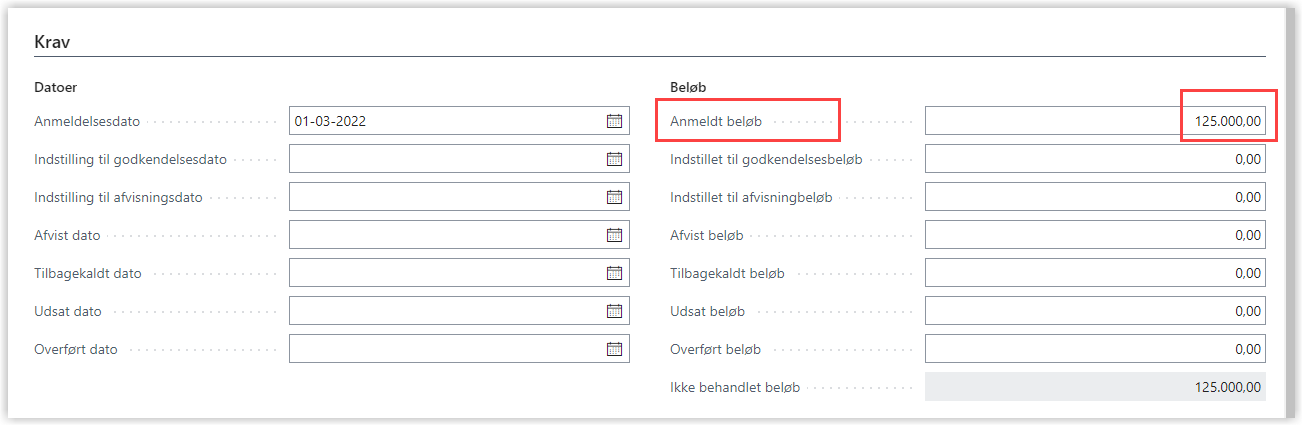Select the Indstillet til godkendelsesbeløb field

pos(1094,159)
